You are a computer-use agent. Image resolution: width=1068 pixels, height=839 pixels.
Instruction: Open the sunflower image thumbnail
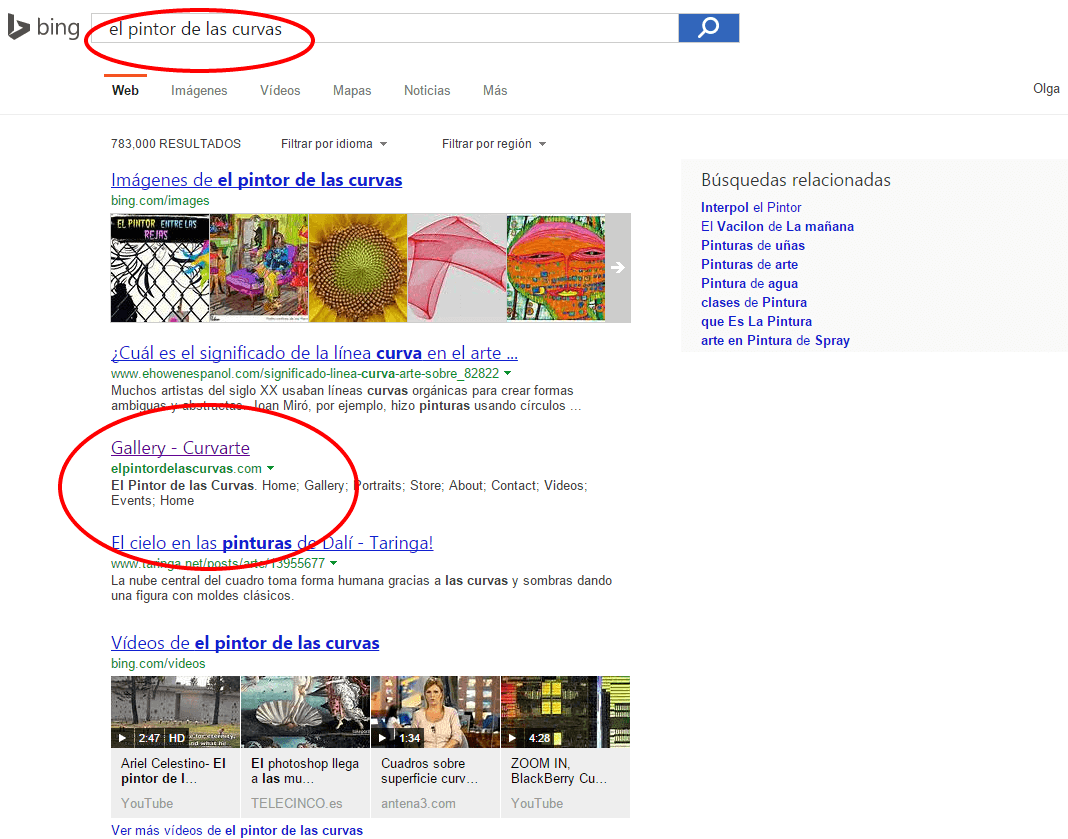358,268
